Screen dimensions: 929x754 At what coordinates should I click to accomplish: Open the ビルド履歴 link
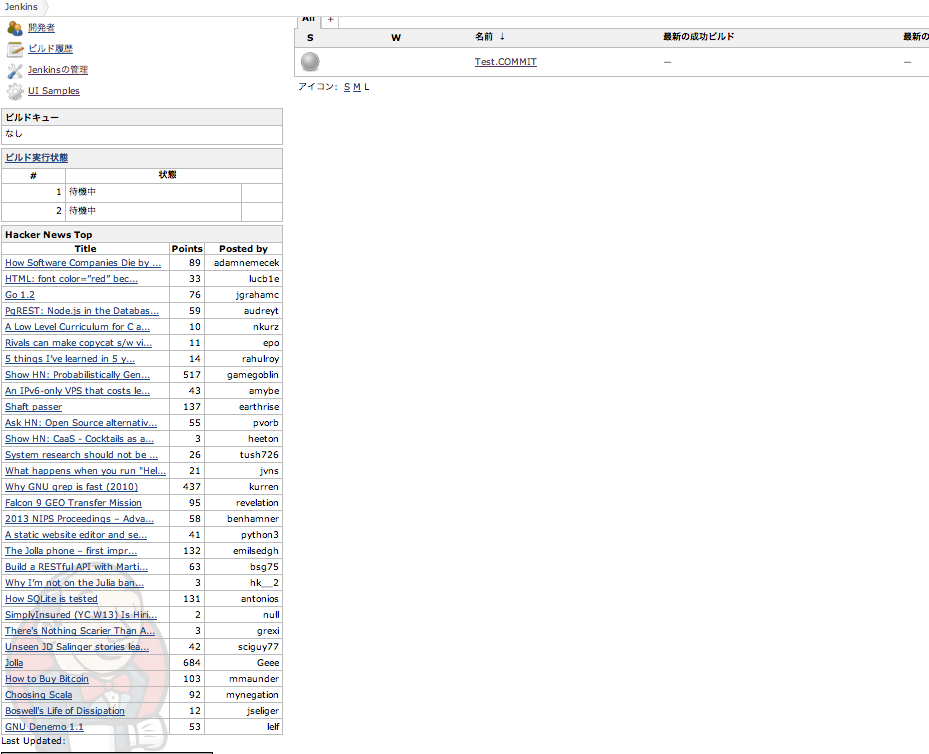[x=50, y=49]
